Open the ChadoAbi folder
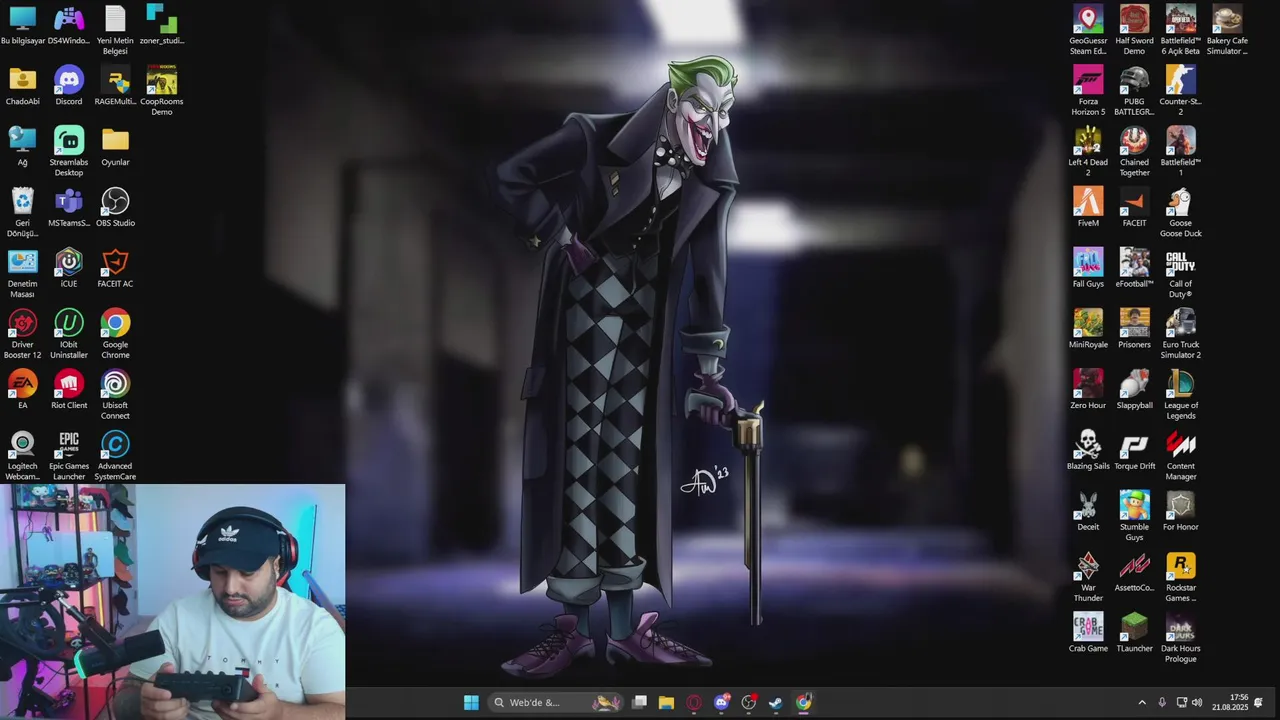The width and height of the screenshot is (1280, 720). click(x=22, y=86)
